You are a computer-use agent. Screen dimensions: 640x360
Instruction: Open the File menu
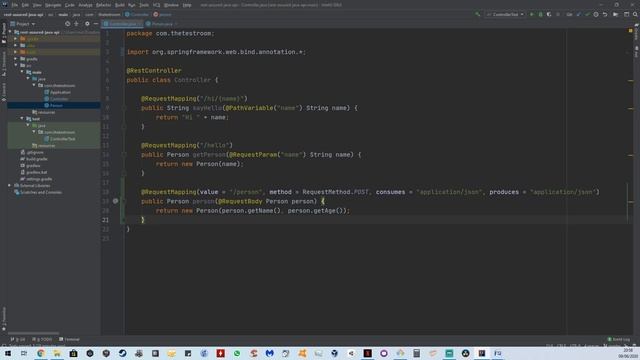click(x=14, y=5)
